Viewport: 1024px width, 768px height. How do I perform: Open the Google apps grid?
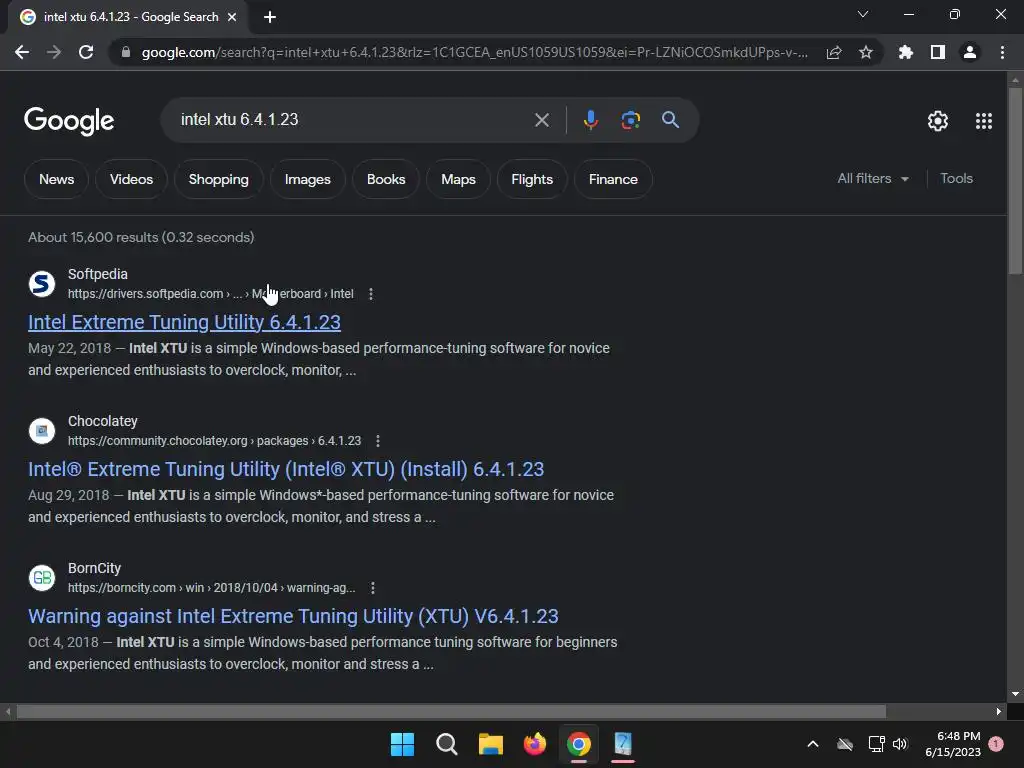984,121
